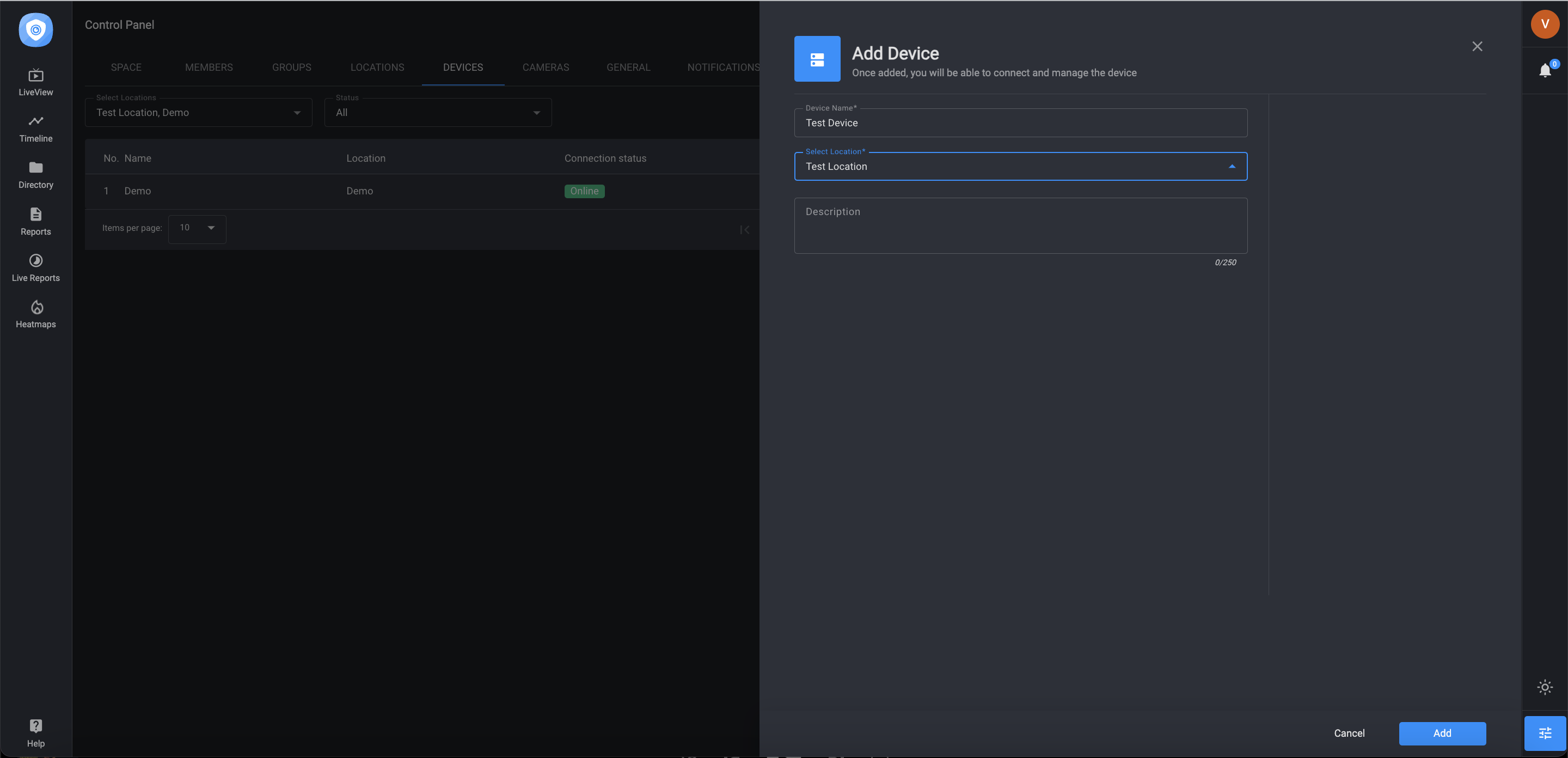Open the Status filter dropdown
1568x758 pixels.
tap(438, 113)
